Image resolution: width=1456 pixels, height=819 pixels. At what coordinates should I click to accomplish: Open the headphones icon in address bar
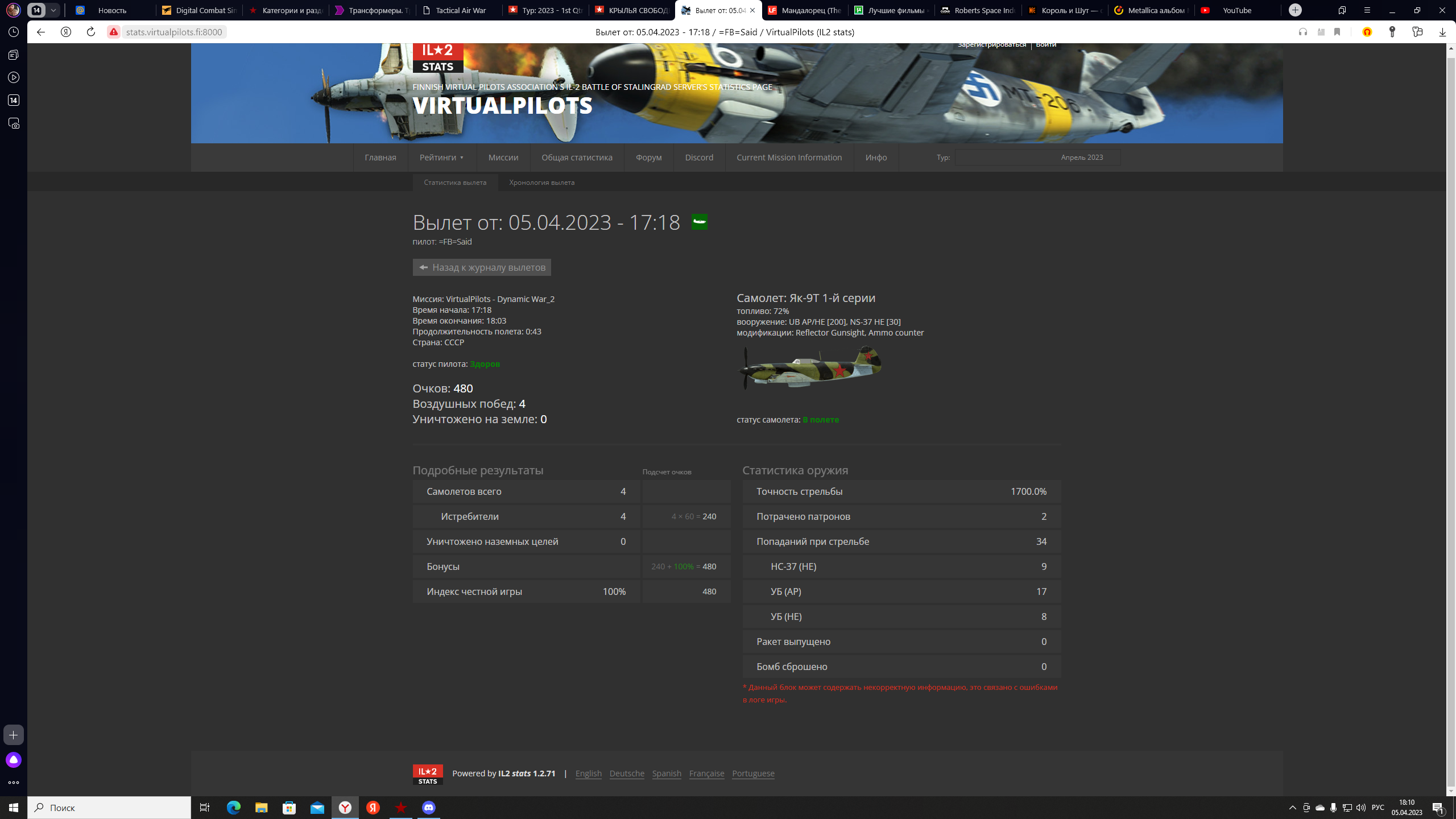1303,32
